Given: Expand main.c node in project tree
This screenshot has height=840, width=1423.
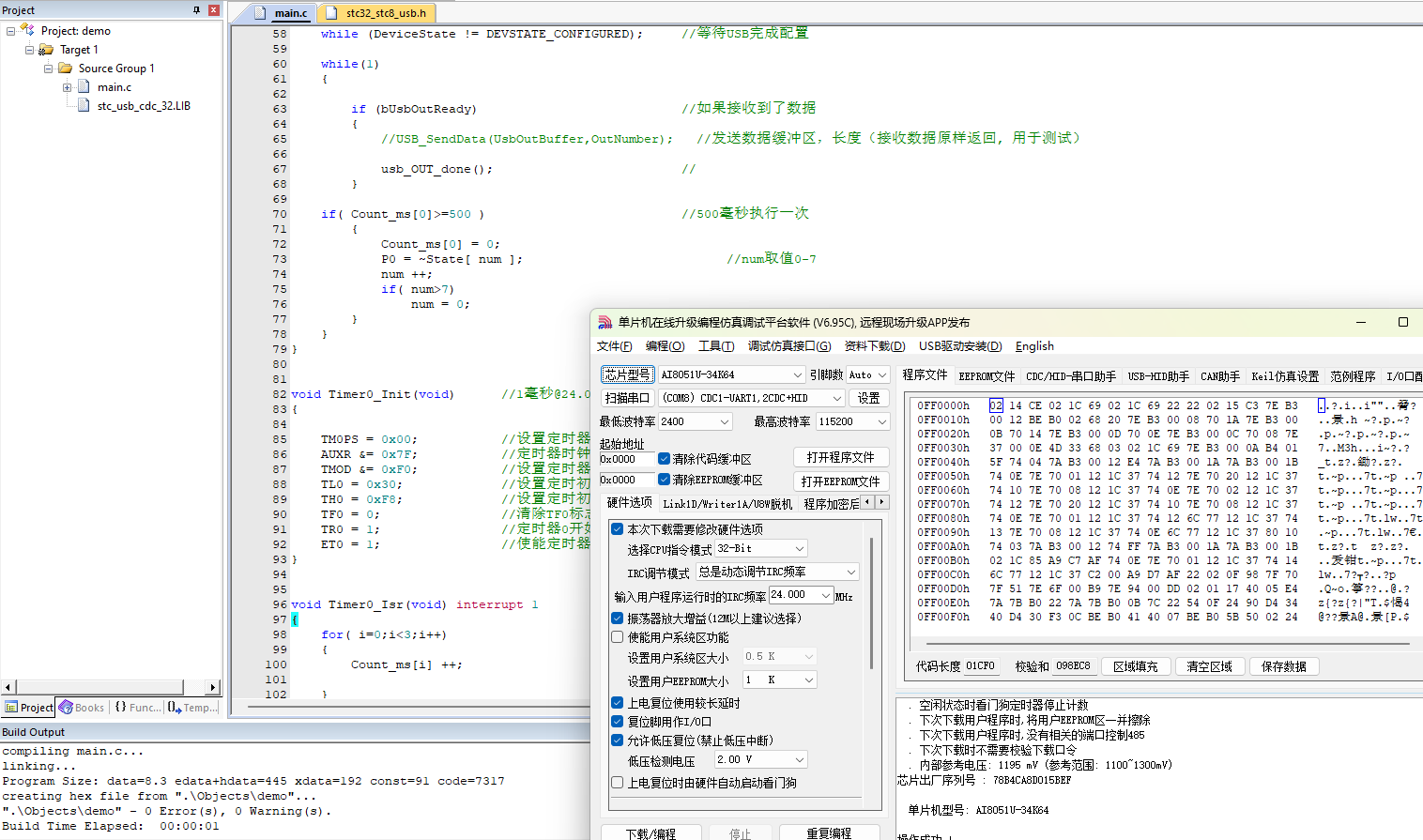Looking at the screenshot, I should click(x=68, y=87).
